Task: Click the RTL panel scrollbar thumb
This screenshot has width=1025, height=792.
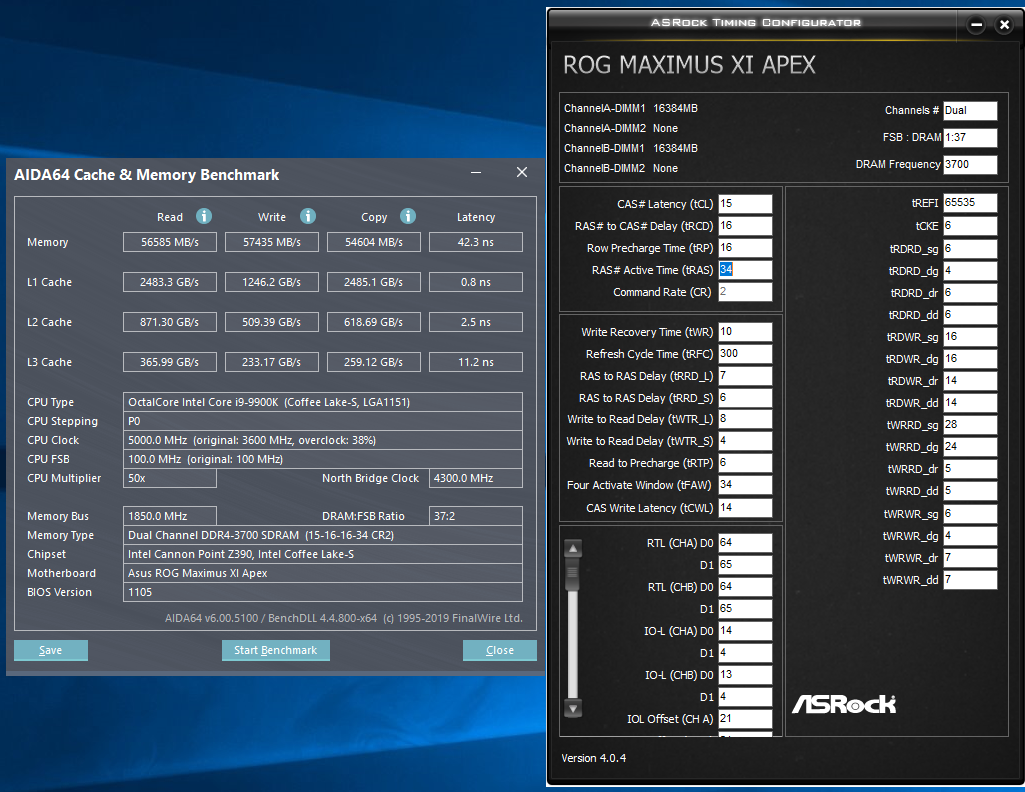Action: click(x=573, y=574)
